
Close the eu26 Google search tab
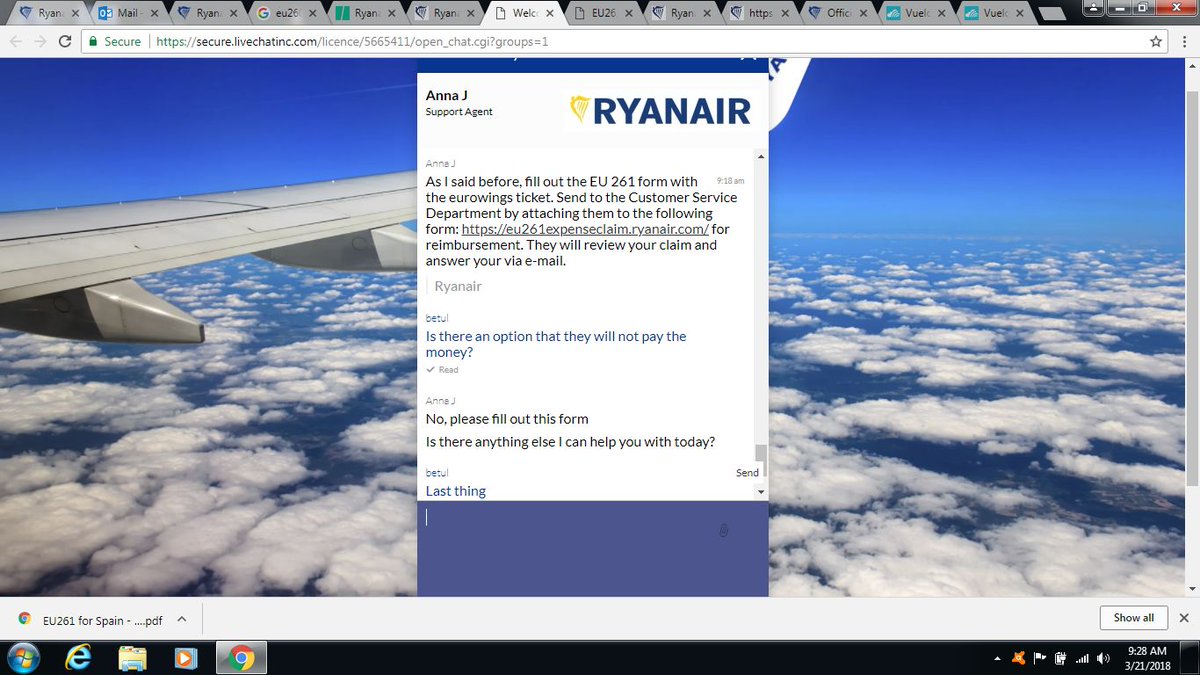314,14
